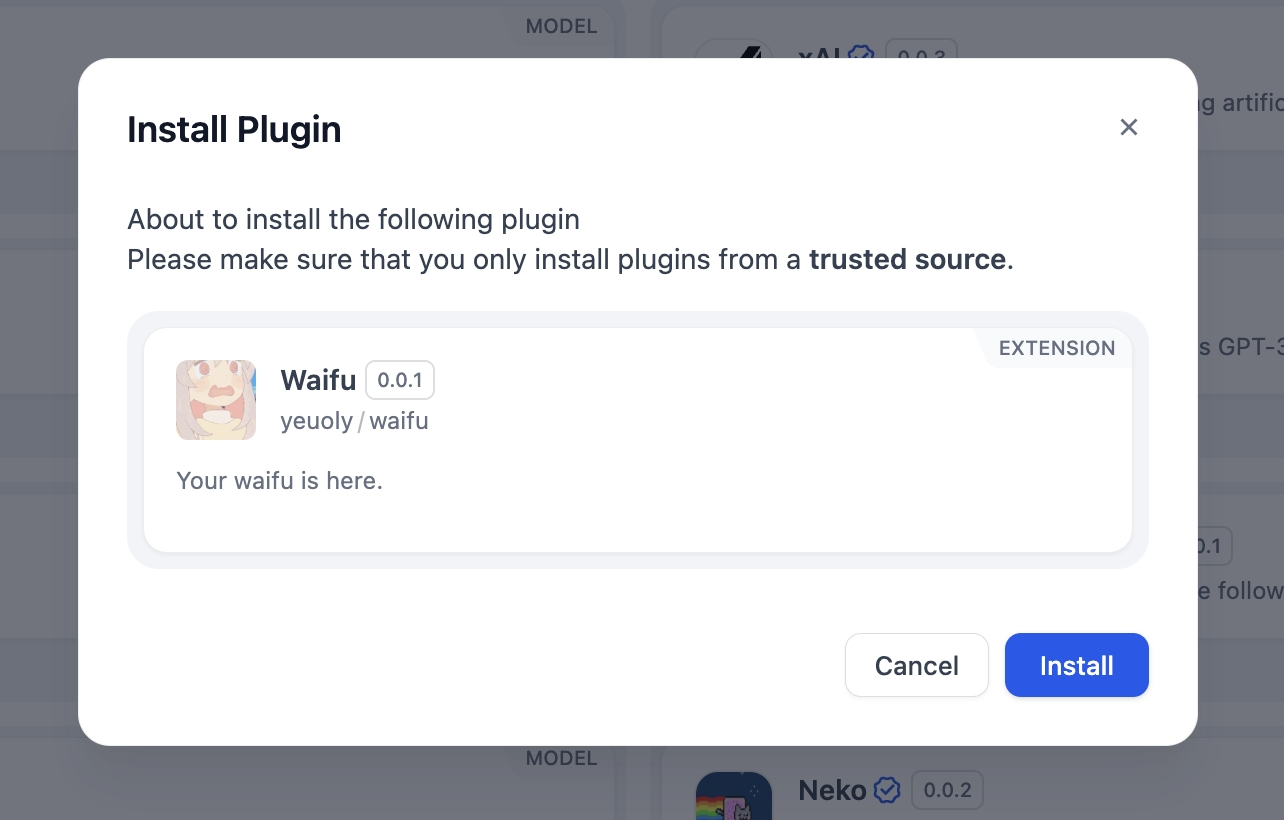Click the yeuoly/waifu author path

coord(354,421)
